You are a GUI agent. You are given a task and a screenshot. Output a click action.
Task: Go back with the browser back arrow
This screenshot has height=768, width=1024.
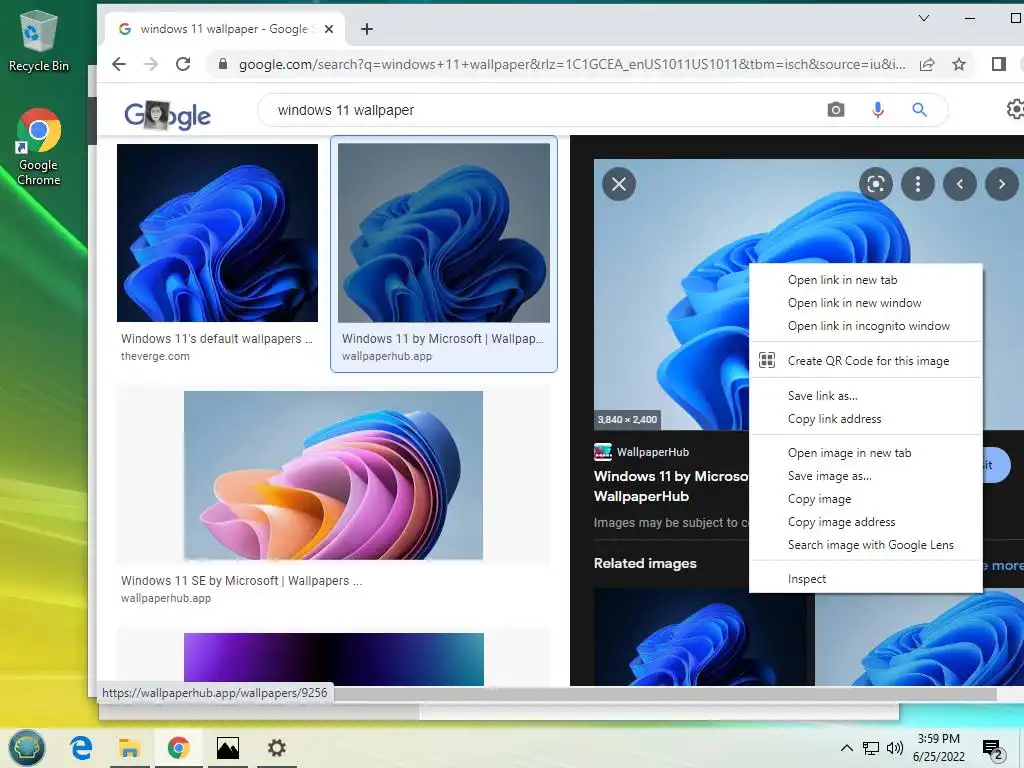click(x=119, y=64)
